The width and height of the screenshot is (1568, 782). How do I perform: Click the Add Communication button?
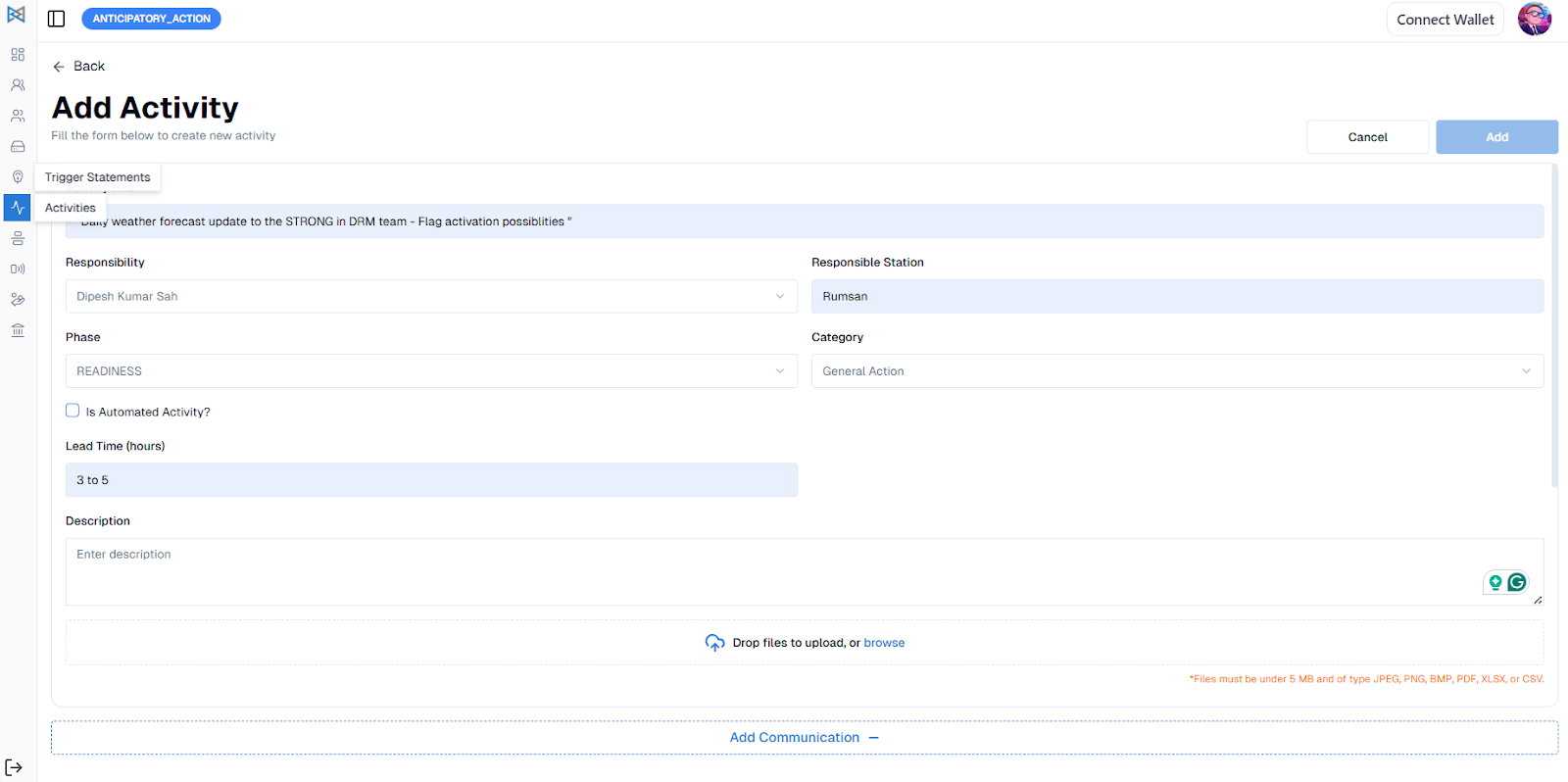point(805,738)
